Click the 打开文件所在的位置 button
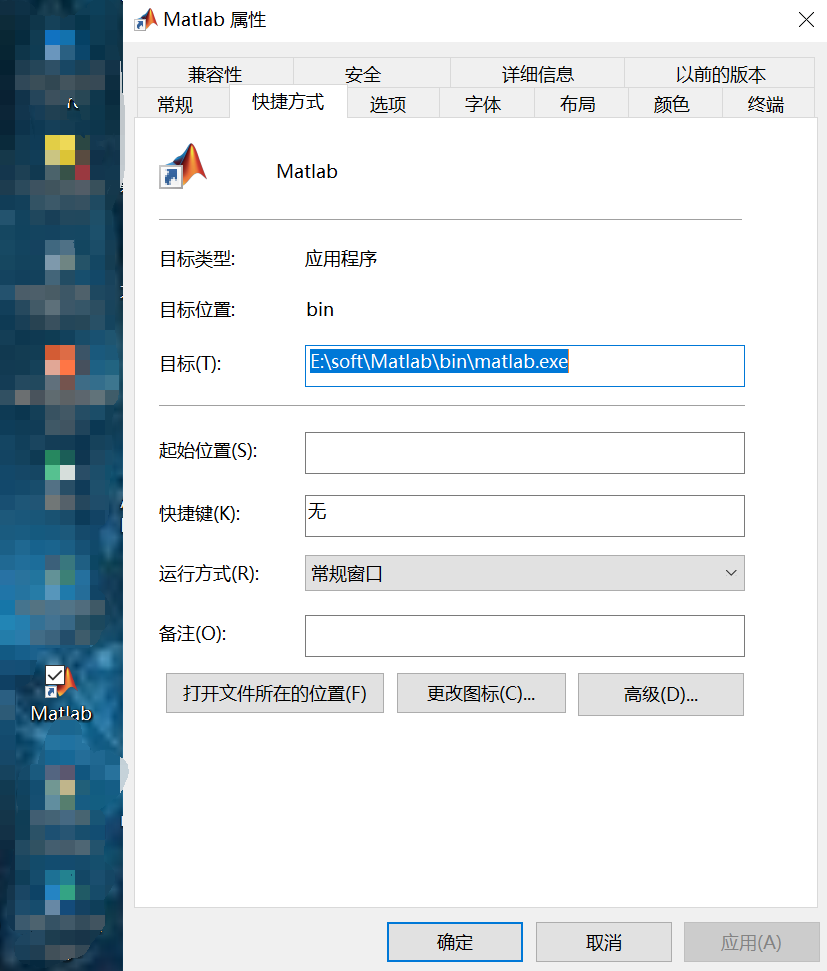Viewport: 827px width, 971px height. tap(274, 693)
